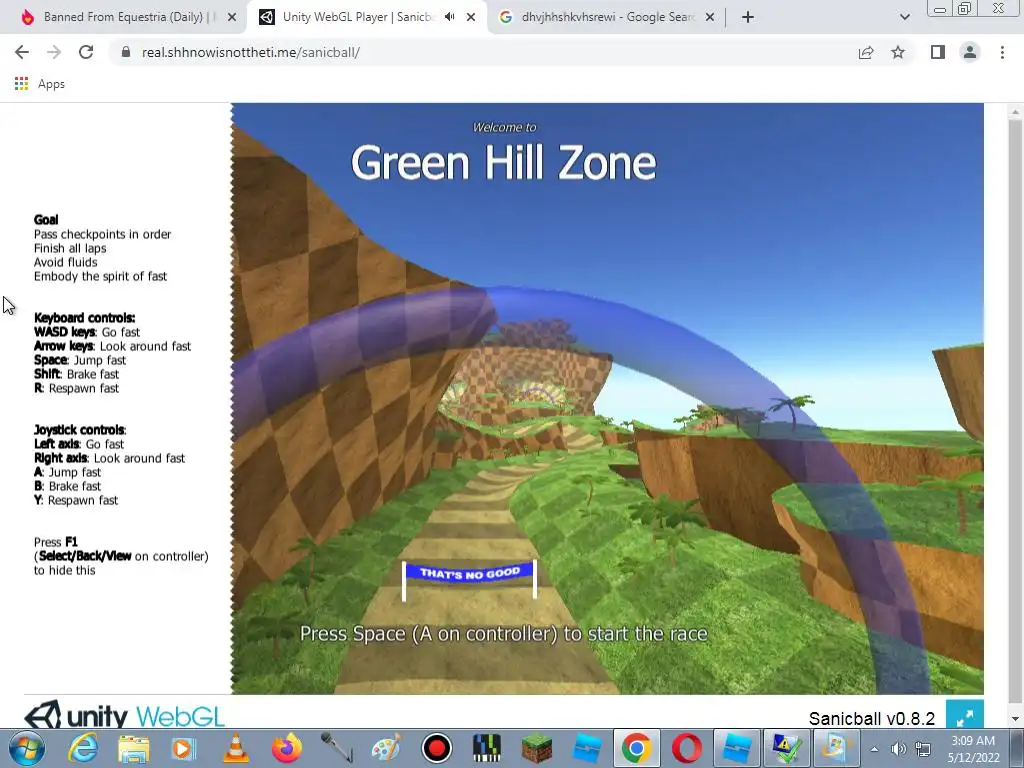Expand the tab search dropdown
The height and width of the screenshot is (768, 1024).
click(x=904, y=17)
